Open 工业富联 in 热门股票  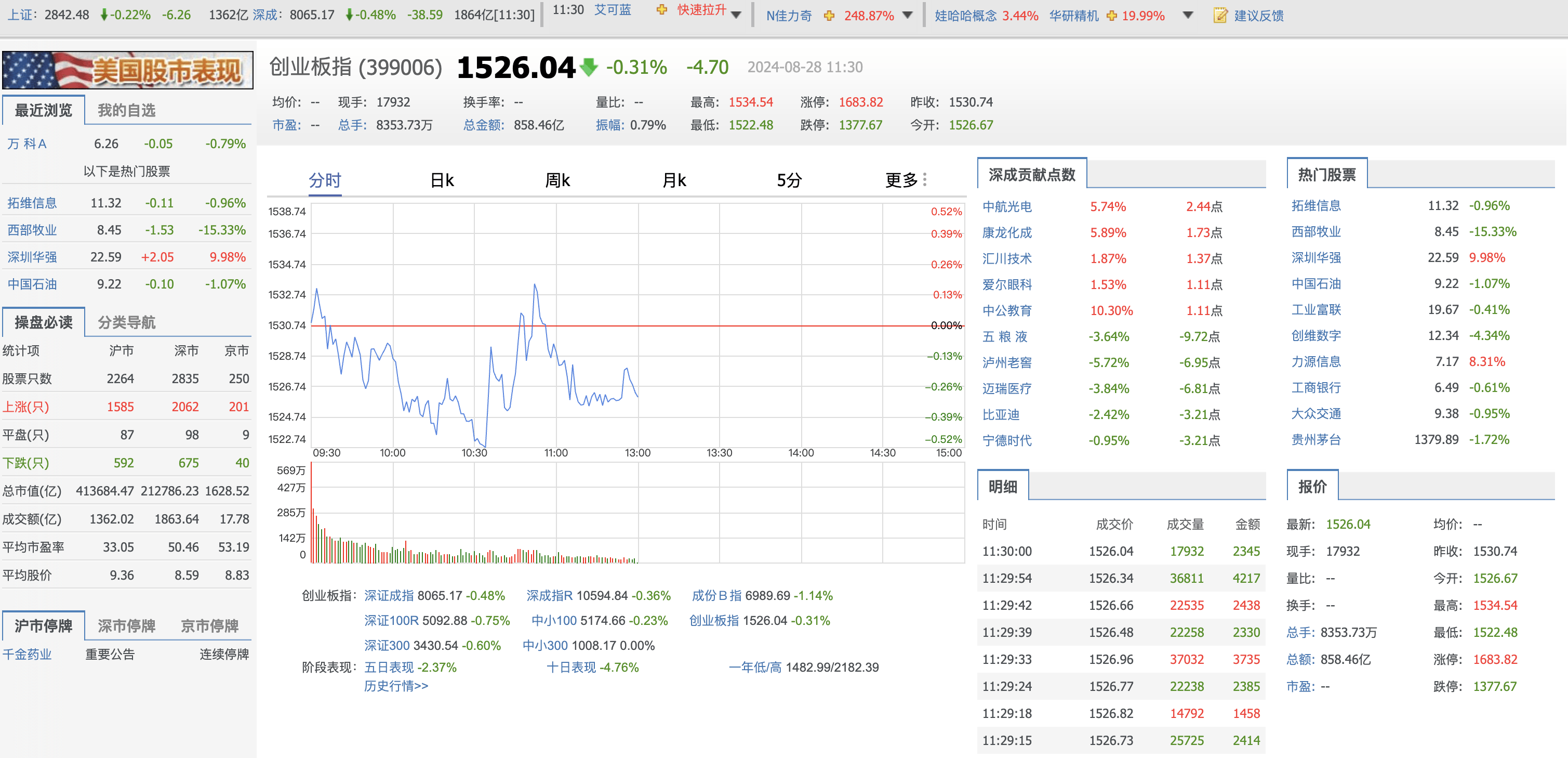[1316, 309]
